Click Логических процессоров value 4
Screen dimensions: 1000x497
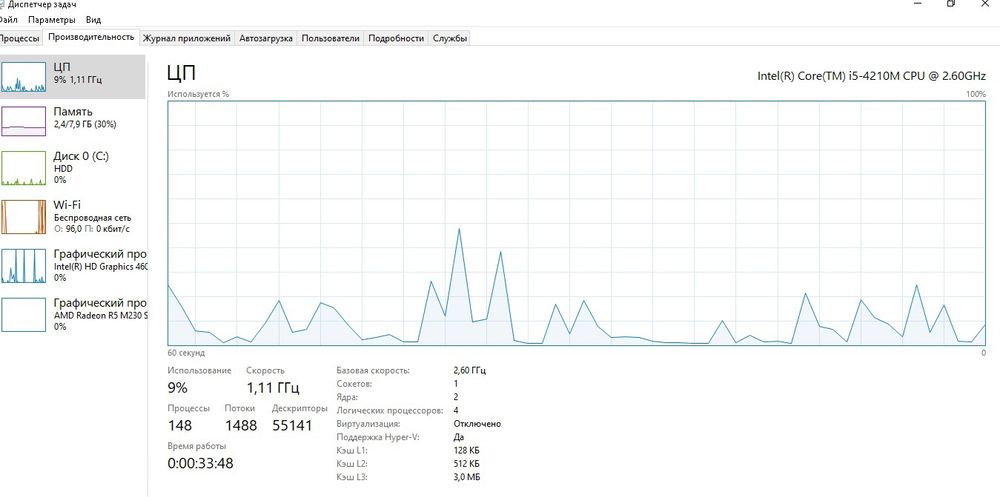[x=455, y=410]
